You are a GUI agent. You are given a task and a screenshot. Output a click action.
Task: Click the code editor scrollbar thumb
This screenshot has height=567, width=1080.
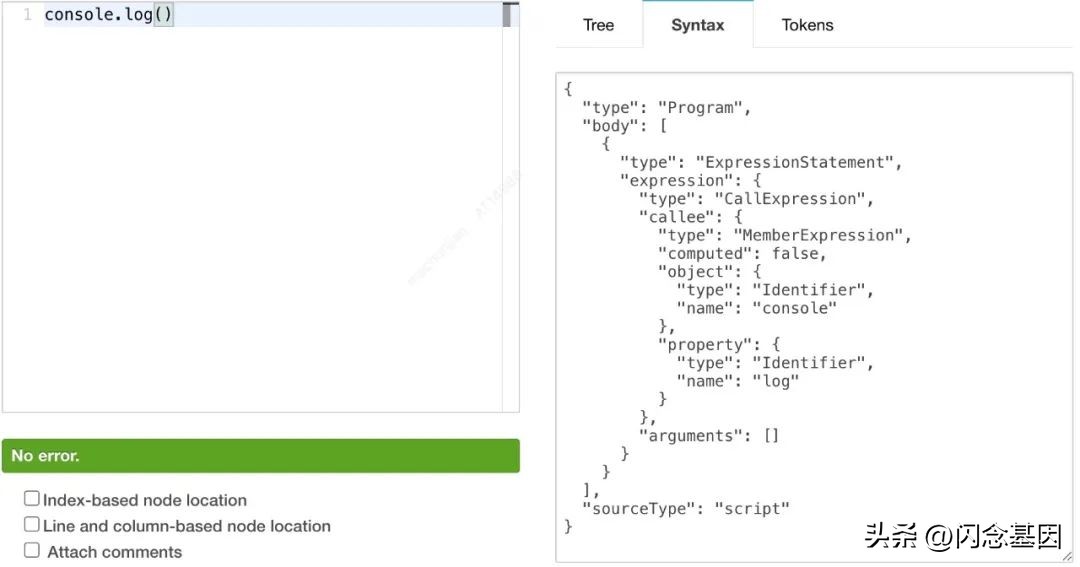coord(510,15)
